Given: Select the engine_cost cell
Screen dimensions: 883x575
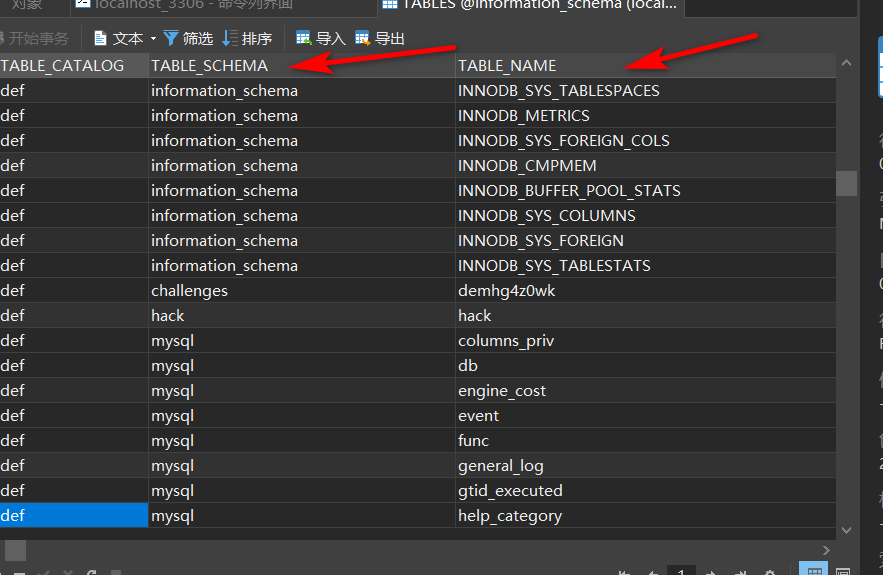Looking at the screenshot, I should (645, 390).
